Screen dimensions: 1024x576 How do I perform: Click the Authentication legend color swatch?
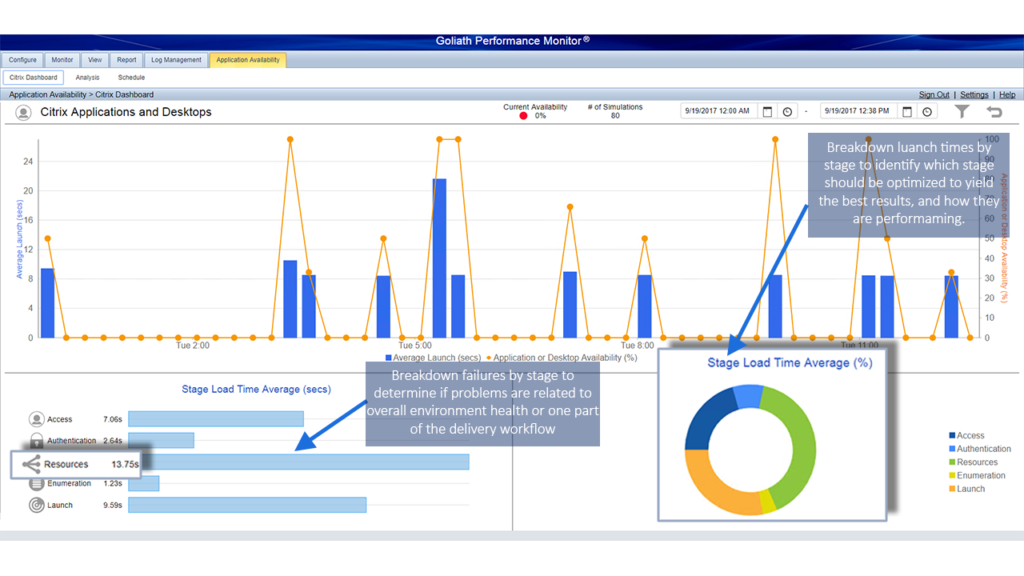[952, 449]
